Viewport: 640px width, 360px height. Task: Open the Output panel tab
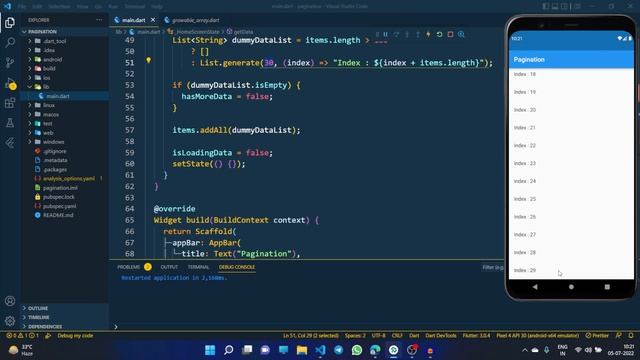click(x=169, y=267)
